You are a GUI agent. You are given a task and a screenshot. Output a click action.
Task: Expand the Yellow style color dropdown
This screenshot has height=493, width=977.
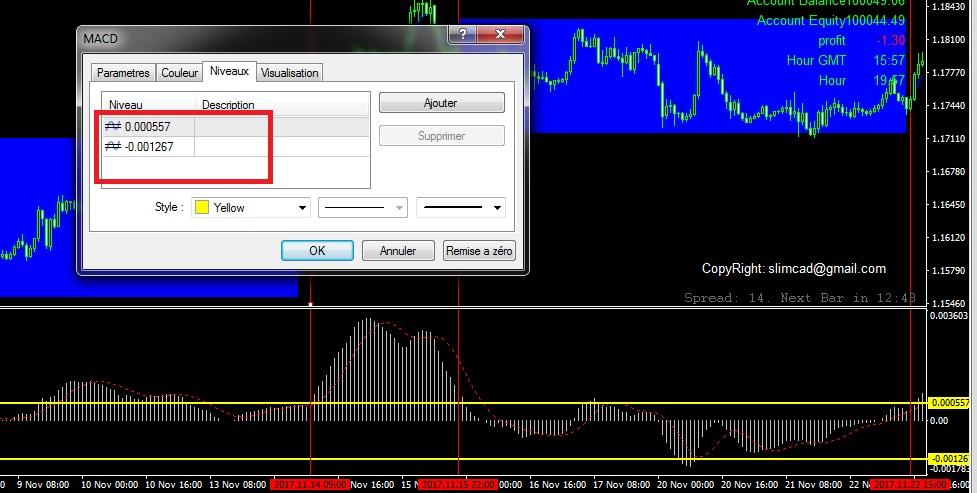coord(302,208)
